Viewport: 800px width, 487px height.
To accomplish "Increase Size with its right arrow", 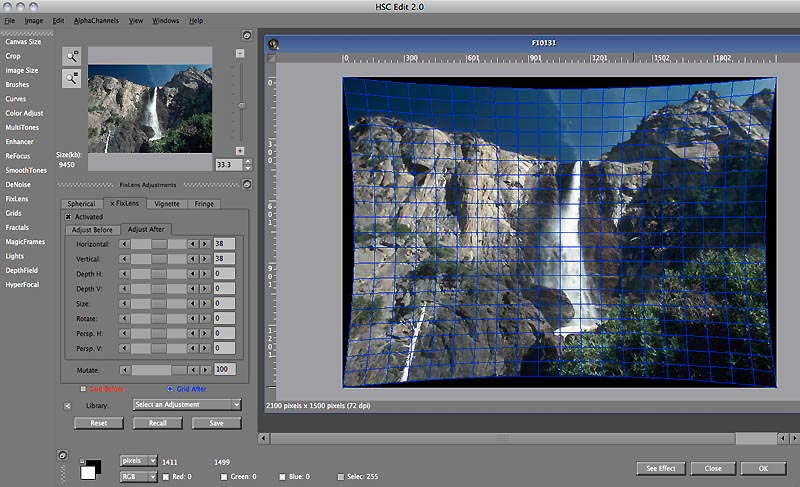I will coord(205,303).
